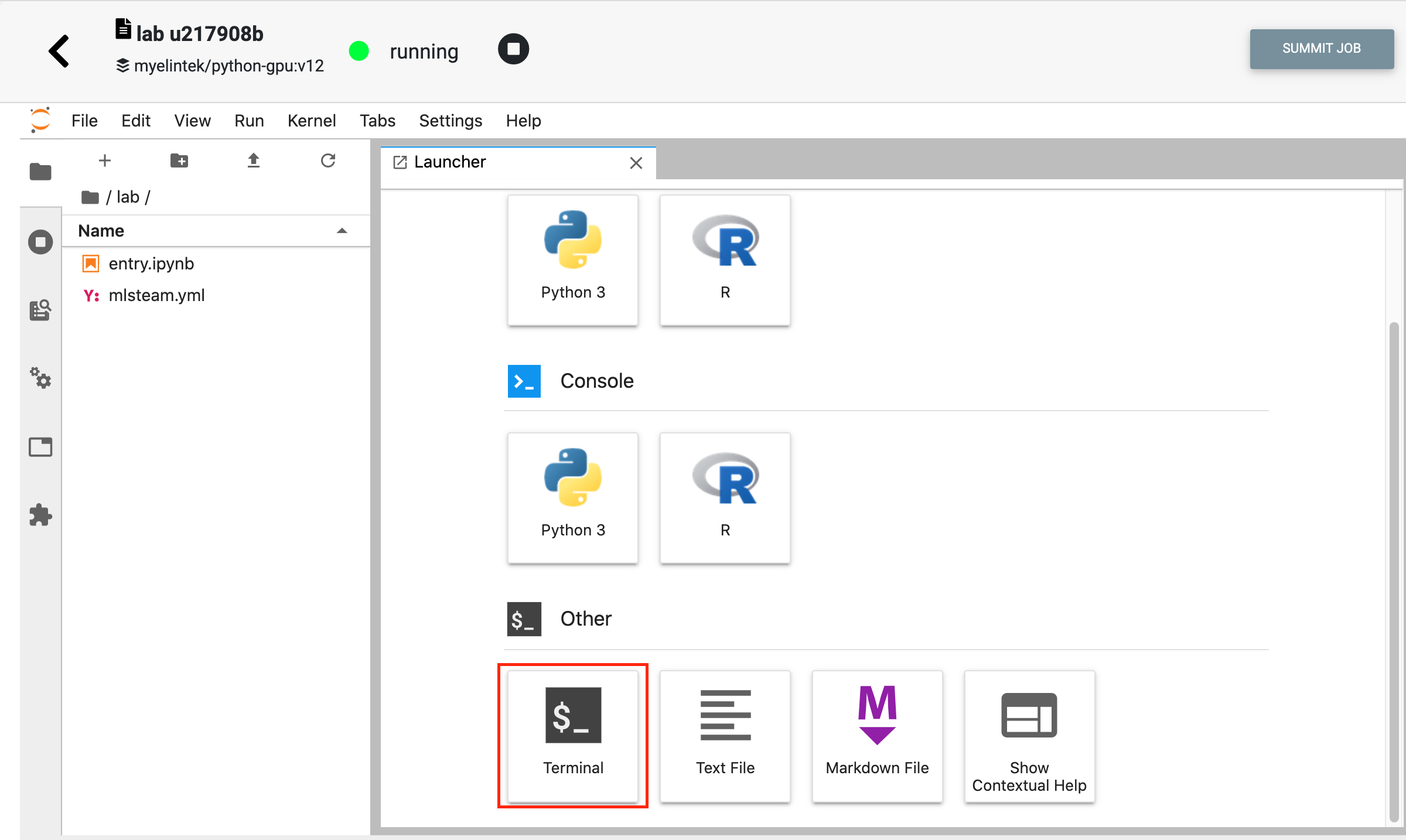Select mlsteam.yml in the file browser
This screenshot has width=1406, height=840.
[215, 295]
